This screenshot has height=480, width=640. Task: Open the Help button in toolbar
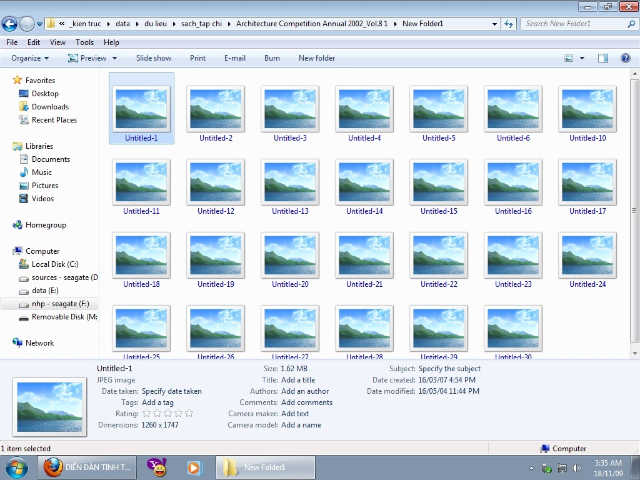[624, 58]
